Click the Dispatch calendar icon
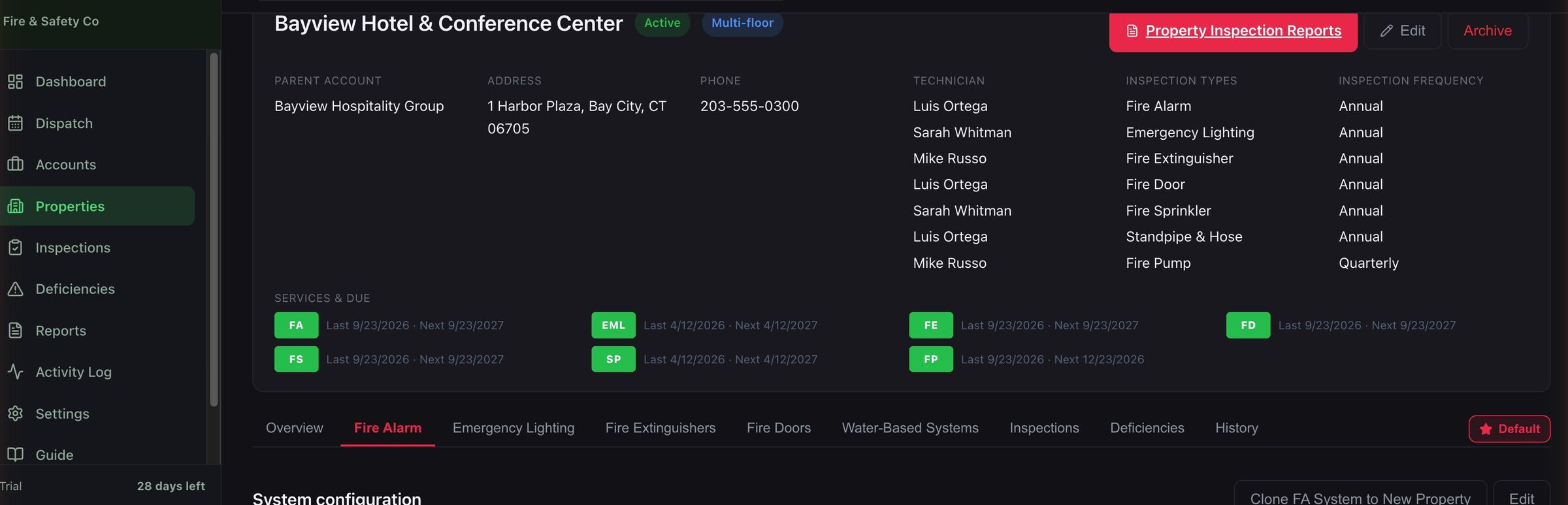1568x505 pixels. point(15,123)
